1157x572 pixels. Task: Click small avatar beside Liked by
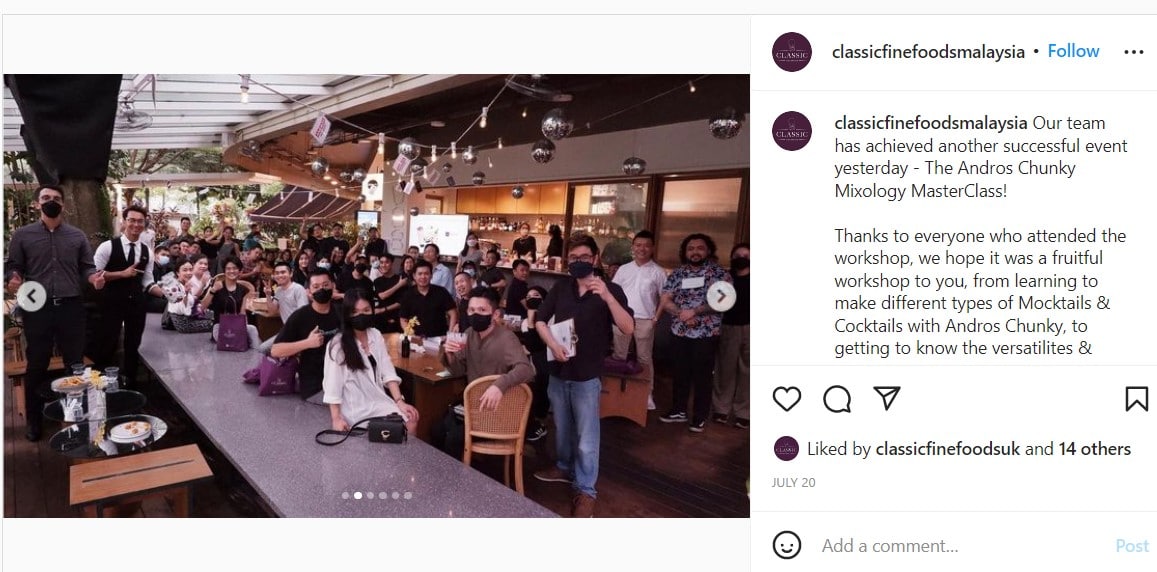[x=786, y=449]
